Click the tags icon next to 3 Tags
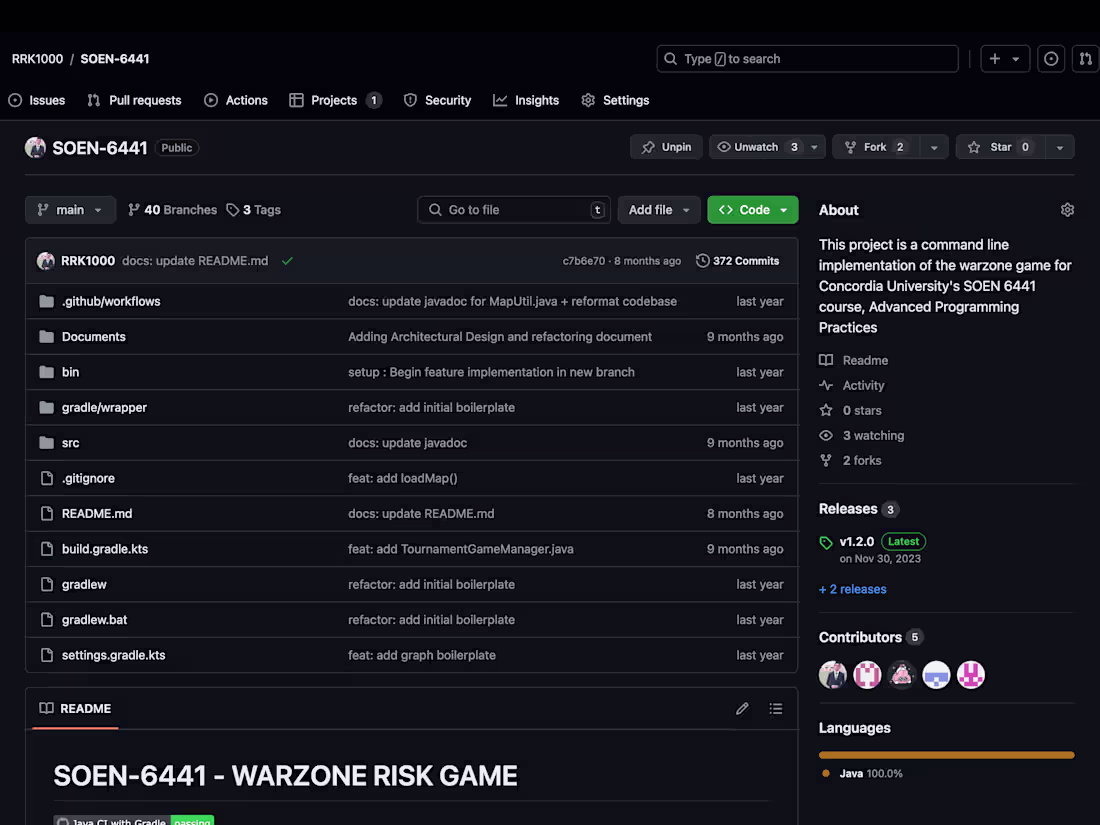The image size is (1100, 825). (229, 209)
